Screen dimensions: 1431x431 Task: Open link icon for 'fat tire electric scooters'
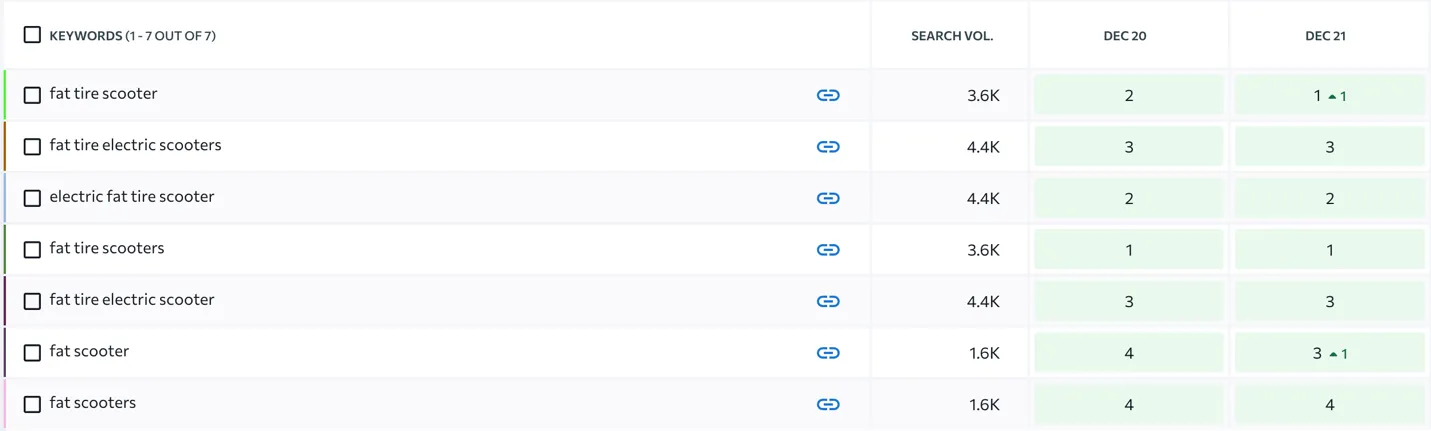[x=827, y=147]
